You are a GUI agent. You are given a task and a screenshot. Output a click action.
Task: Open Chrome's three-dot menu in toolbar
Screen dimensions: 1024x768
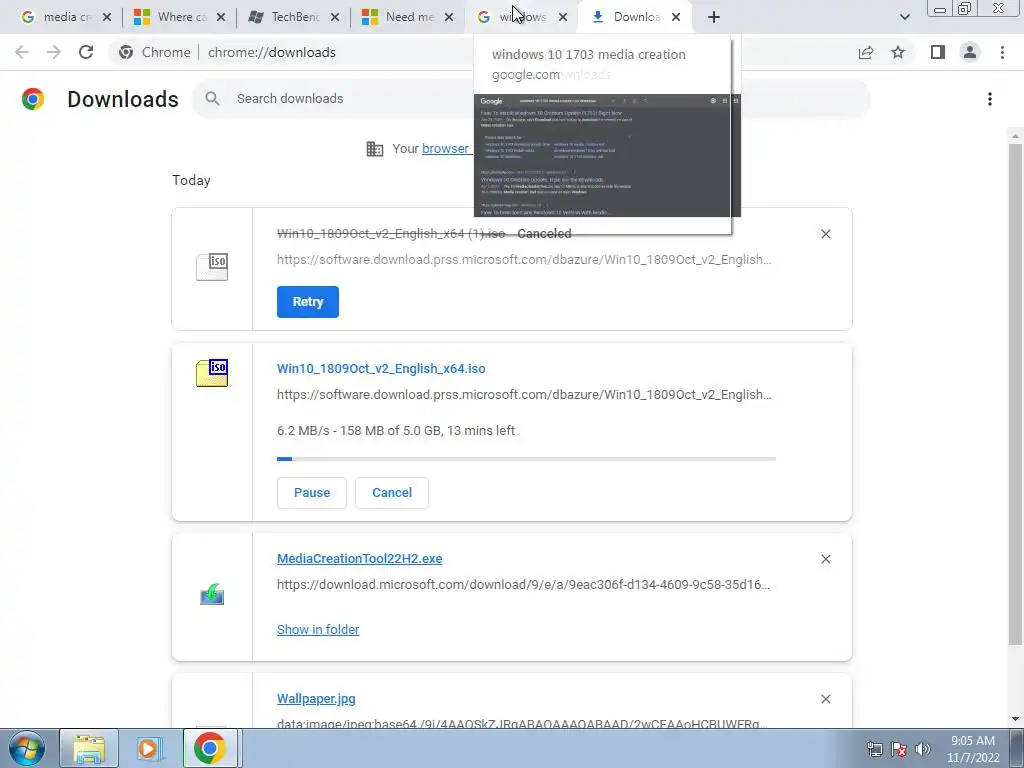tap(1002, 52)
